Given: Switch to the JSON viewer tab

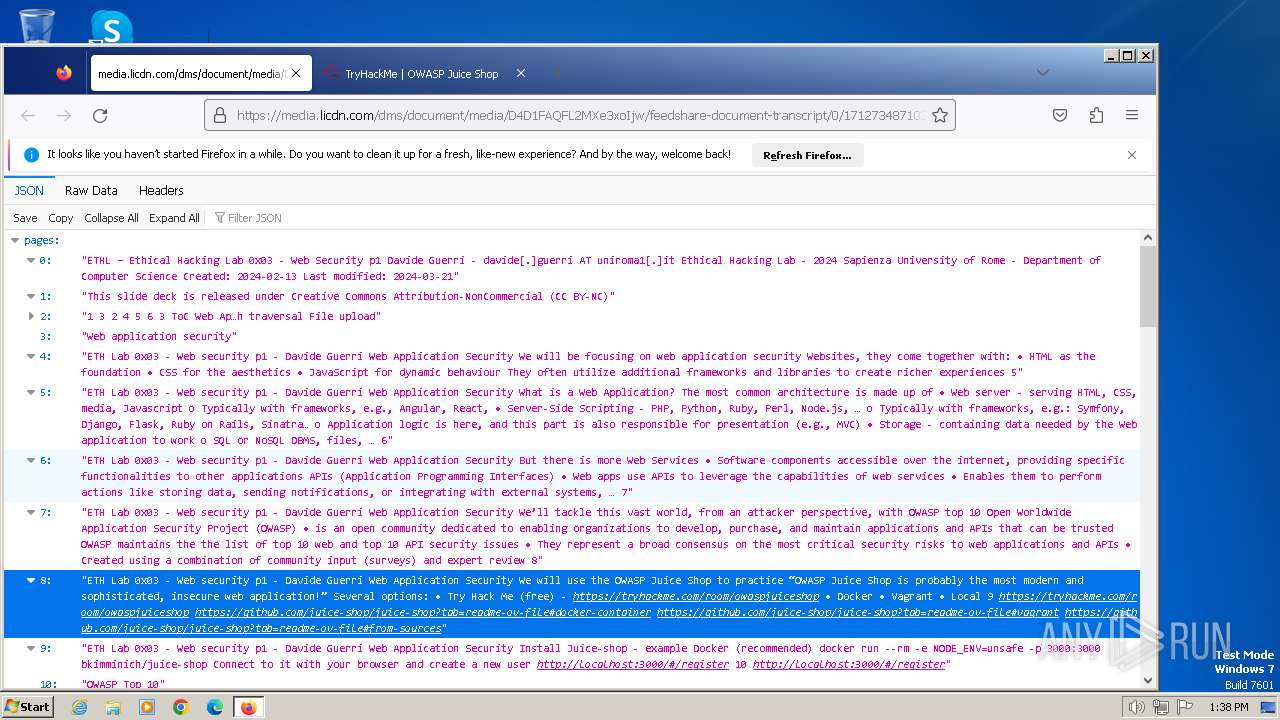Looking at the screenshot, I should (x=29, y=190).
